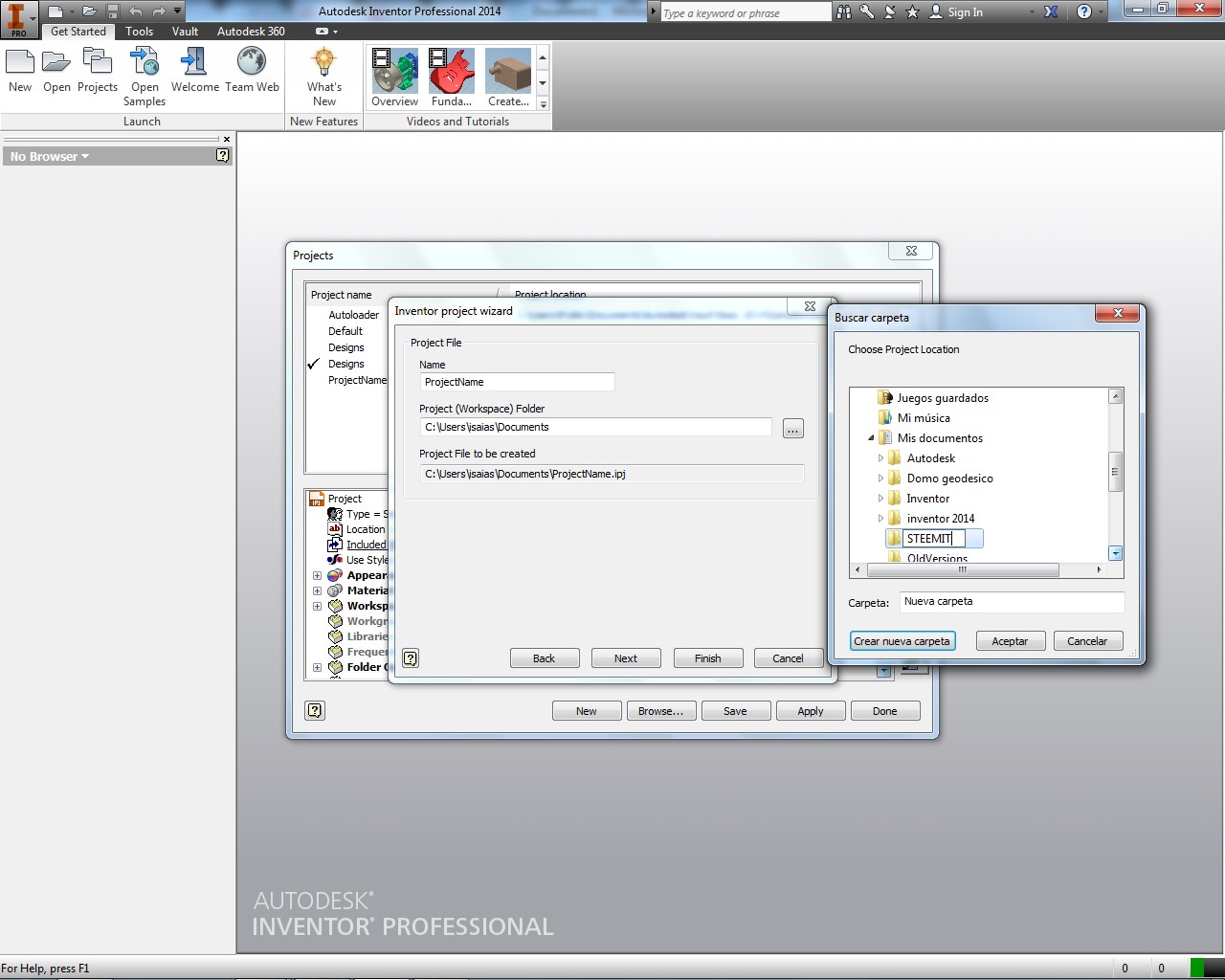Expand the Material Libraries node

[x=317, y=590]
